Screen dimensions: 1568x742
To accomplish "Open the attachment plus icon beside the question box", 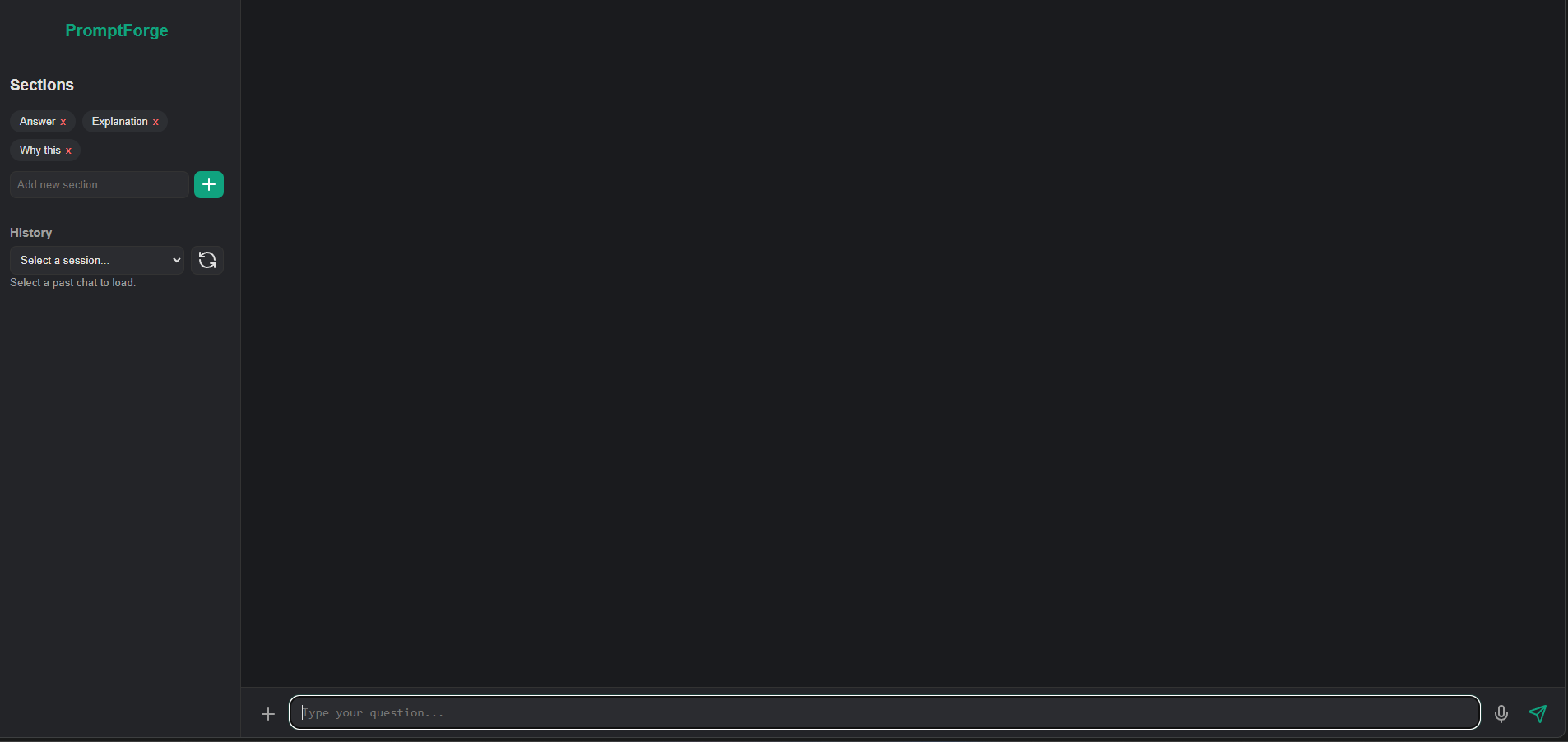I will (268, 713).
